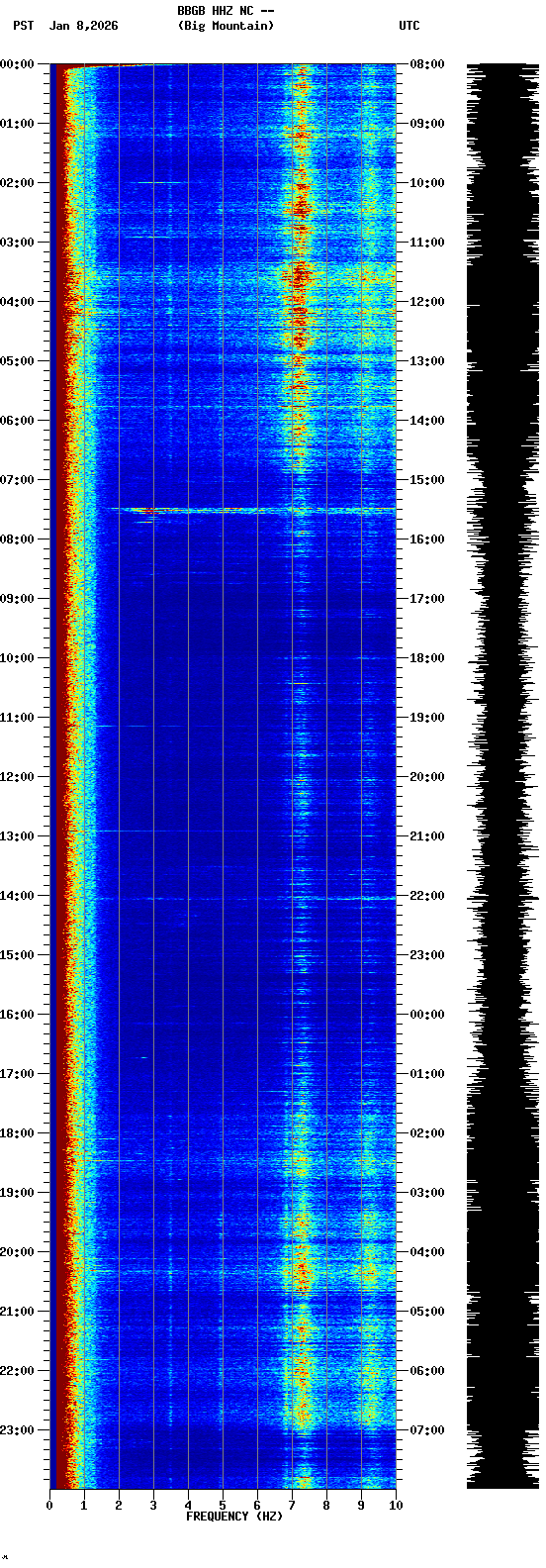
Task: Click the 20:00 PST time label
Action: [17, 1252]
